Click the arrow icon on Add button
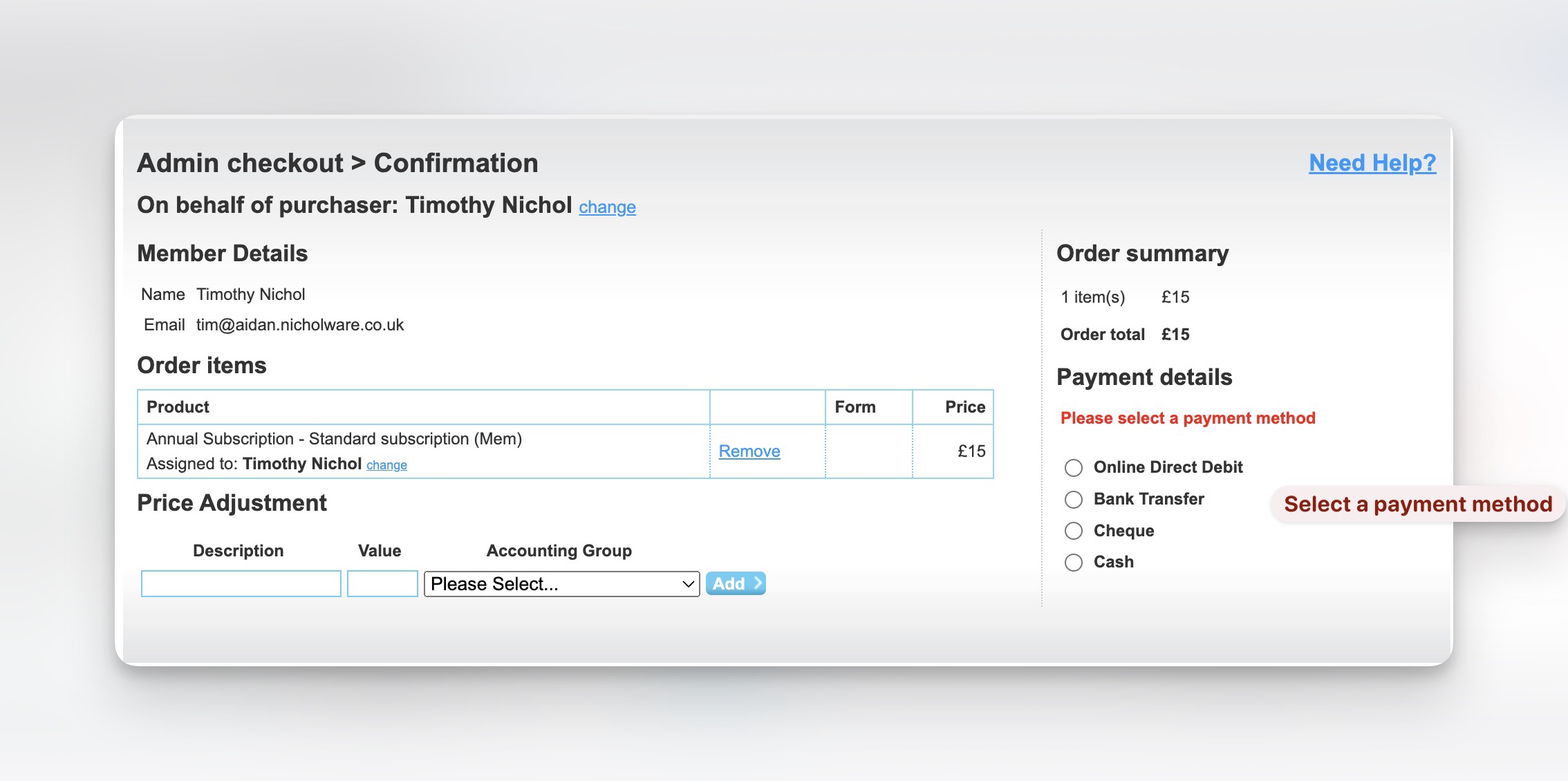Screen dimensions: 1568x781 click(x=758, y=583)
